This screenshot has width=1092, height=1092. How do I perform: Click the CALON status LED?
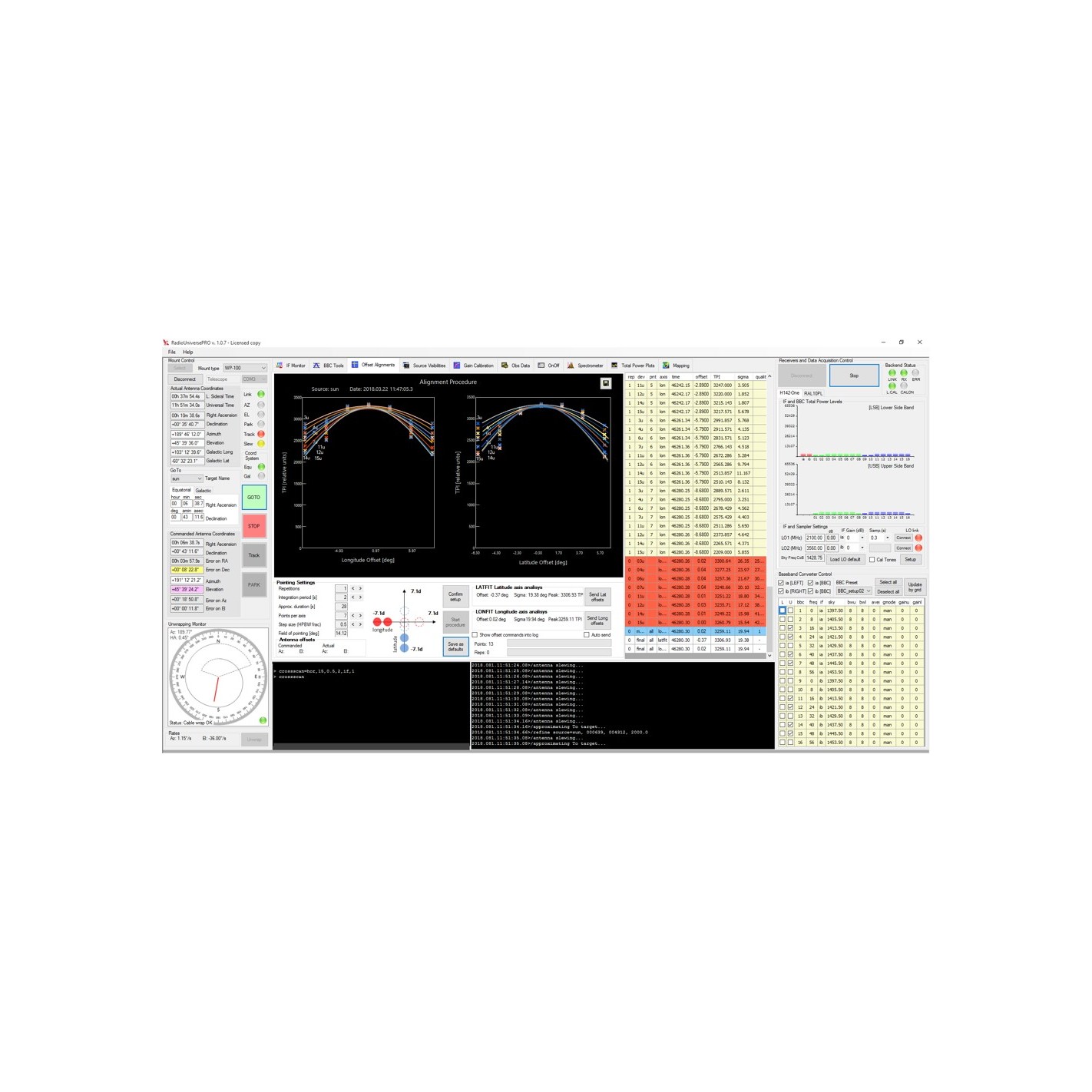(x=904, y=386)
